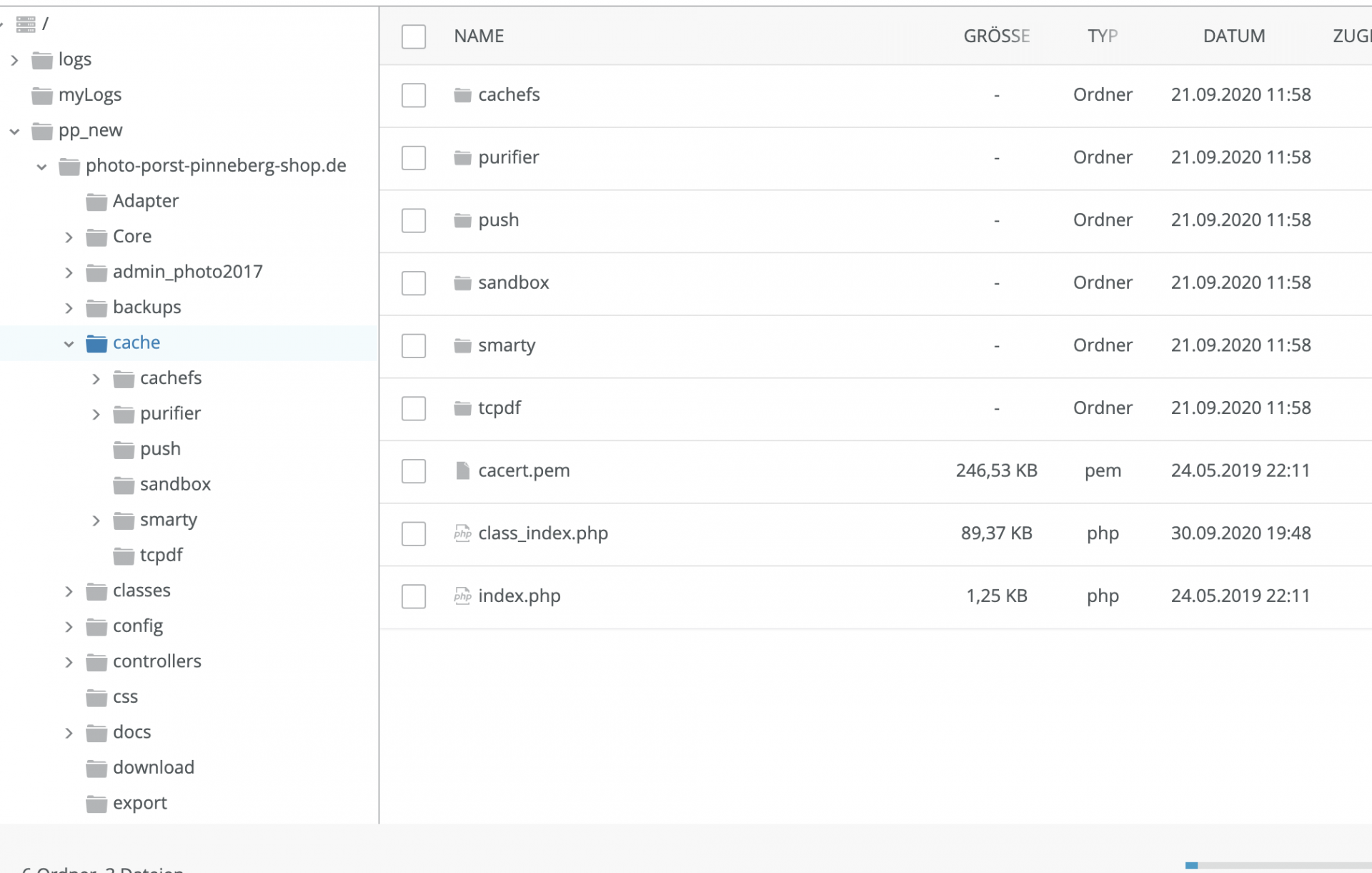
Task: Click the tcpdf folder icon in file list
Action: [x=462, y=408]
